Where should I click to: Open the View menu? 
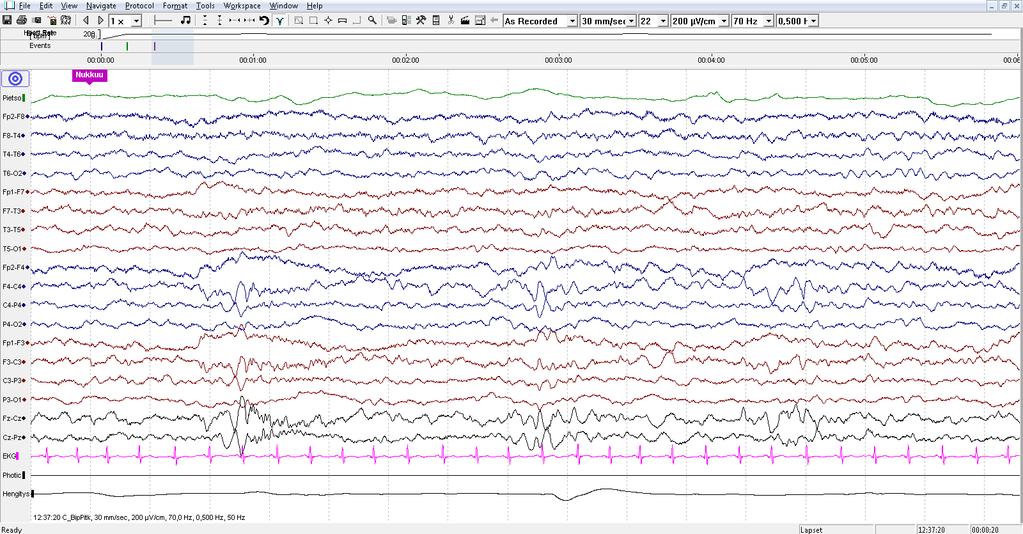click(x=69, y=6)
